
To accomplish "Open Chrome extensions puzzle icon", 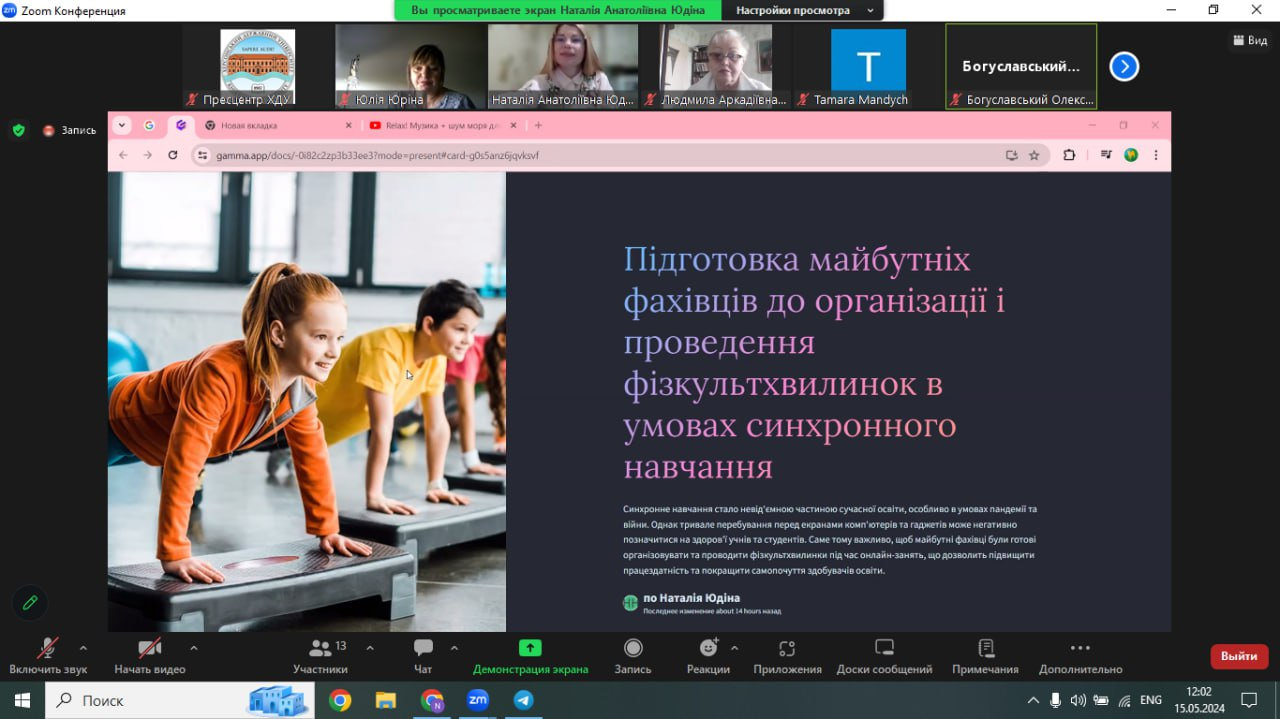I will pyautogui.click(x=1069, y=155).
